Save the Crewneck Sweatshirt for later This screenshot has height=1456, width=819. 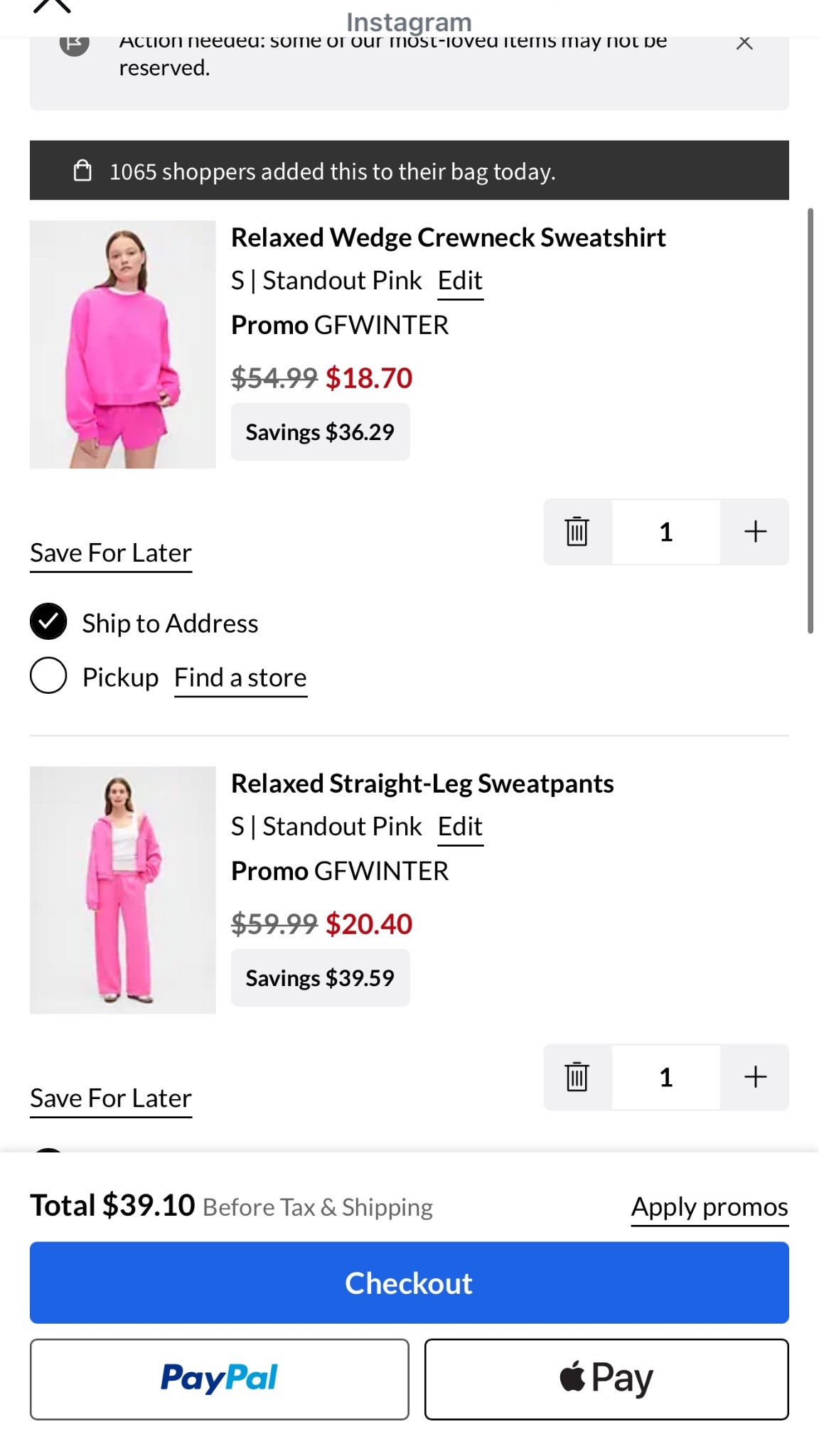tap(111, 553)
